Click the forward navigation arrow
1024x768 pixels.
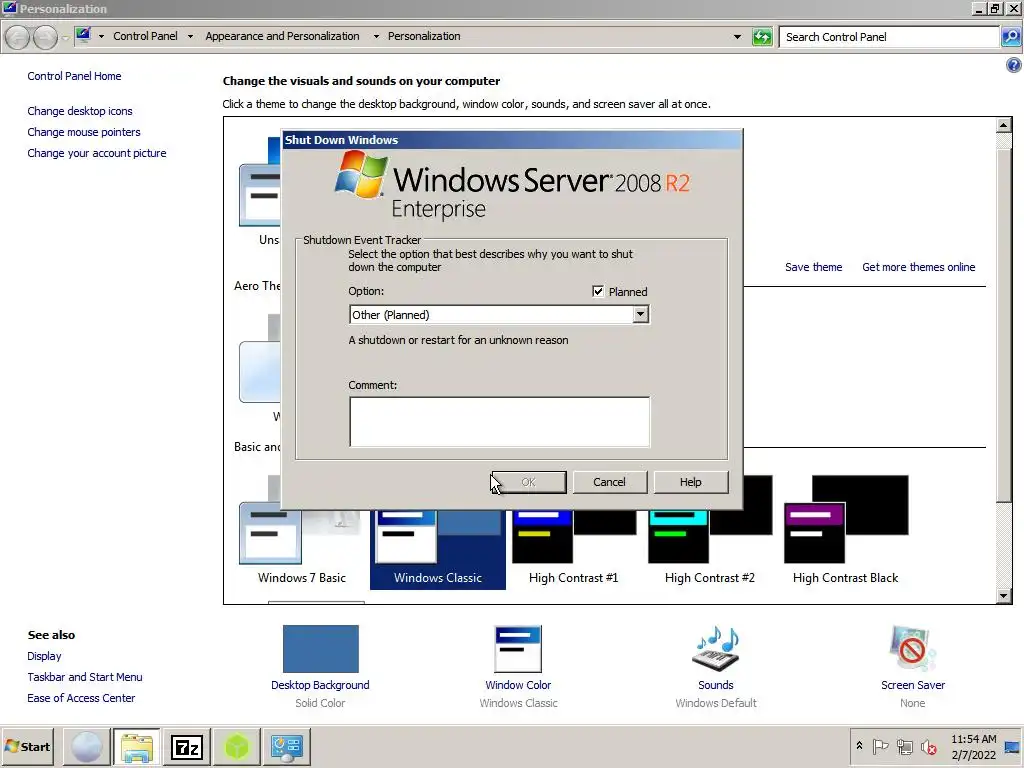45,37
